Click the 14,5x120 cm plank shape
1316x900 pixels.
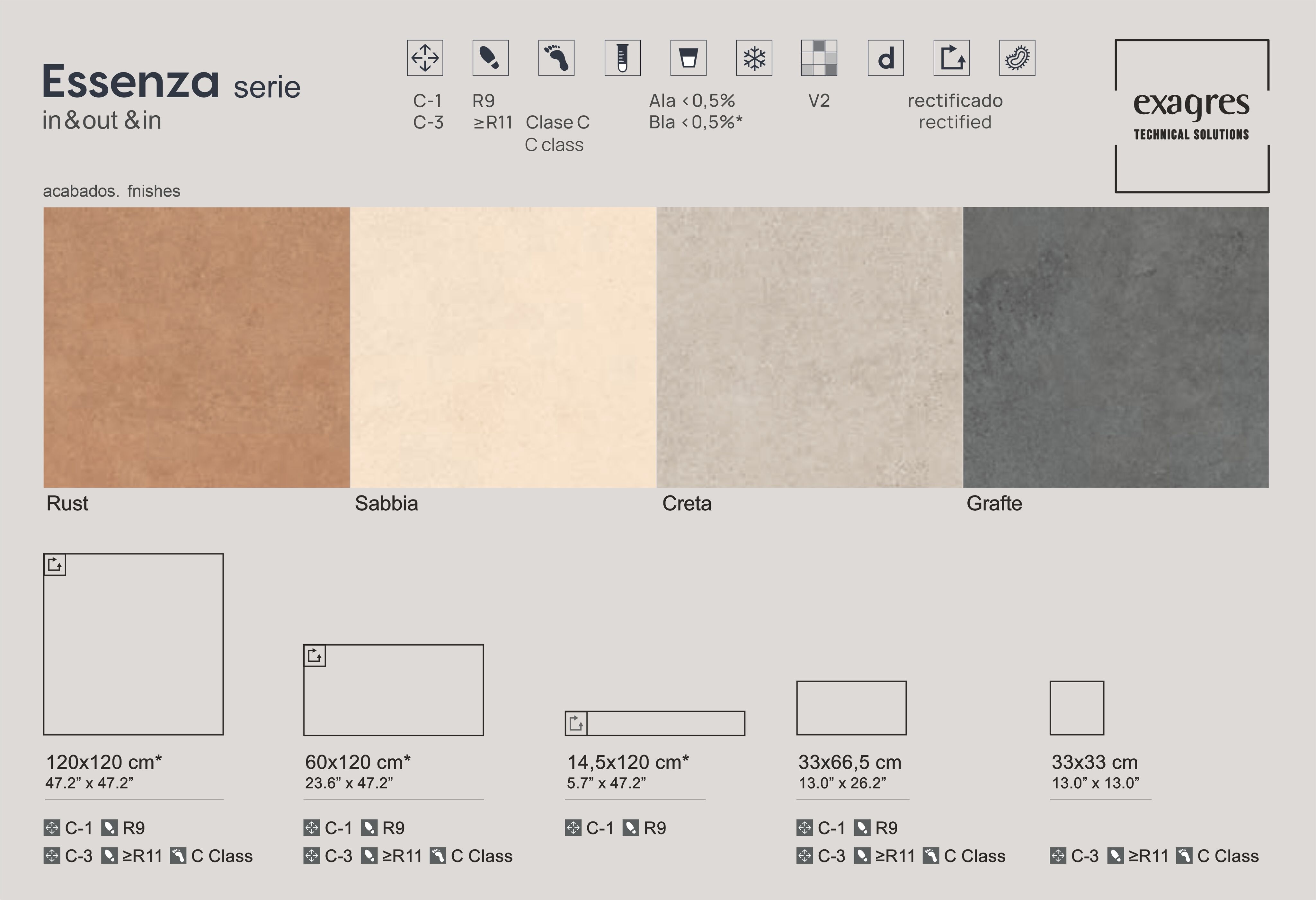tap(654, 723)
